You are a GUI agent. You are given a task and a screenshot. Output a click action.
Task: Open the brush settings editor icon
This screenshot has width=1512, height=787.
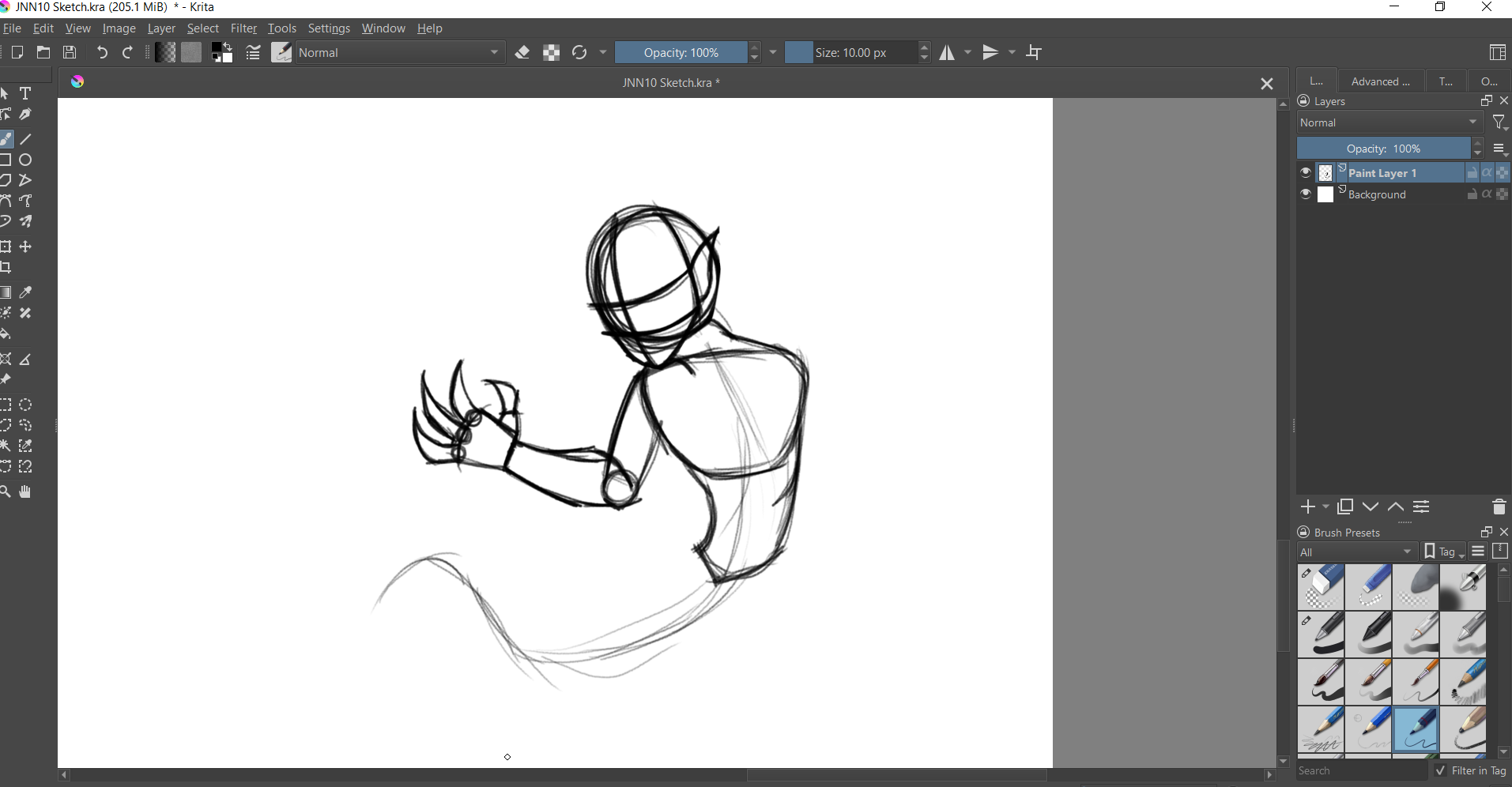[x=253, y=53]
